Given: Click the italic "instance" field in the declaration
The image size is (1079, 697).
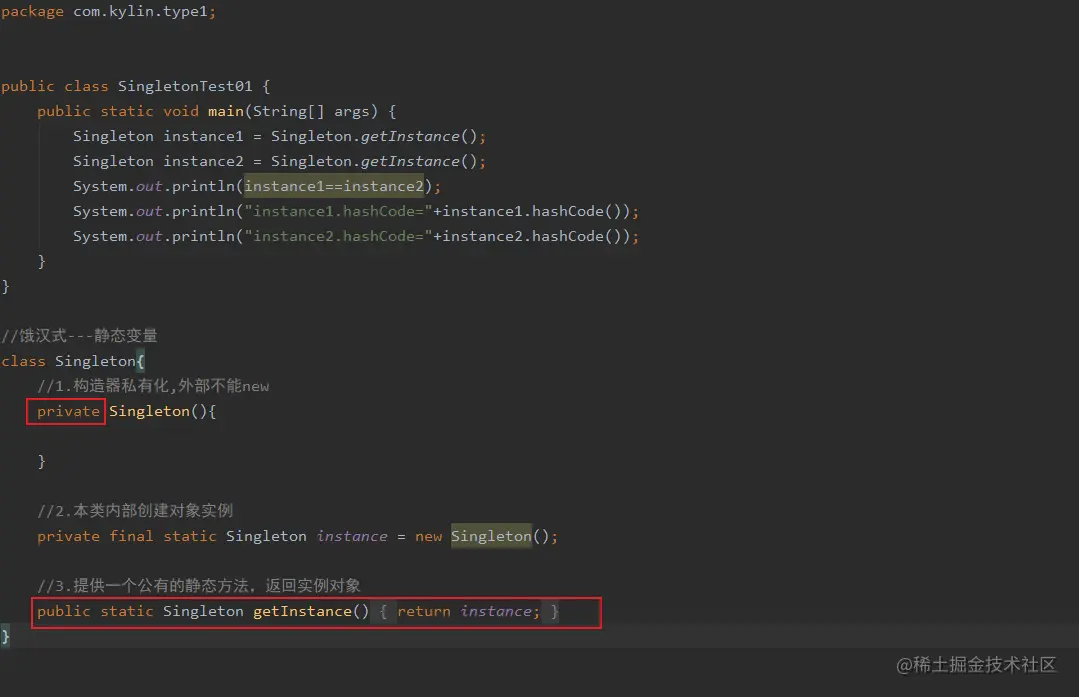Looking at the screenshot, I should [x=352, y=536].
